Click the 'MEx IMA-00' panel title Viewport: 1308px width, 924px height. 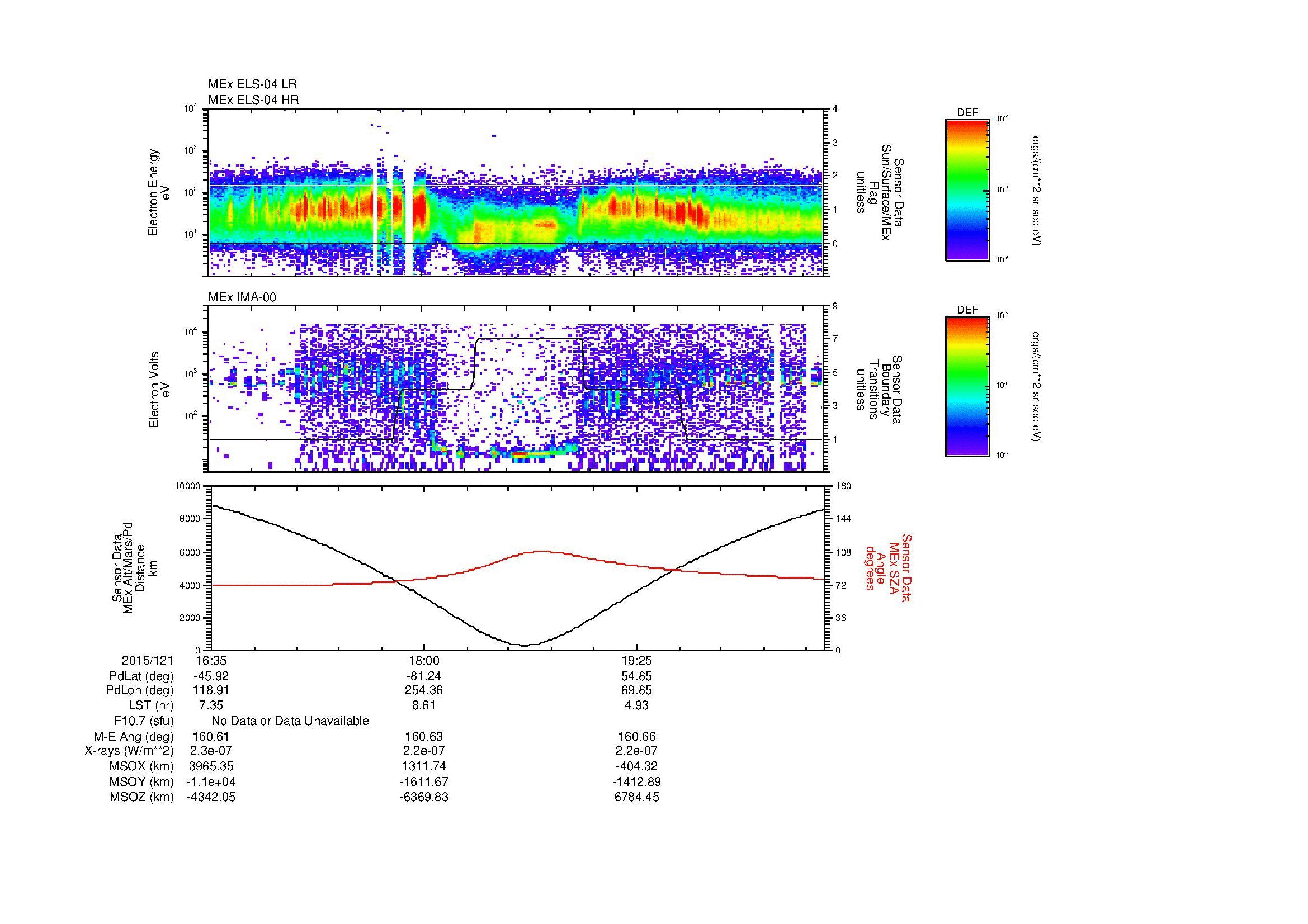tap(242, 297)
